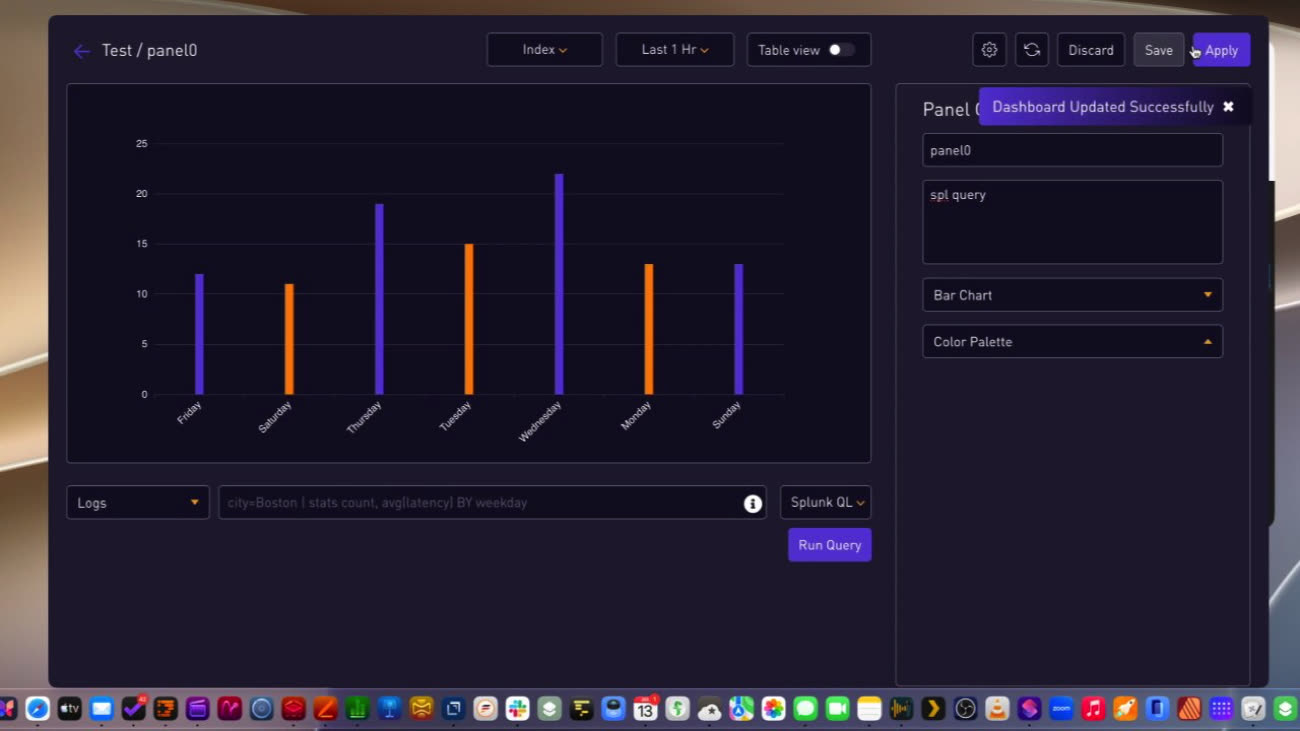Click the Apply button

tap(1221, 50)
